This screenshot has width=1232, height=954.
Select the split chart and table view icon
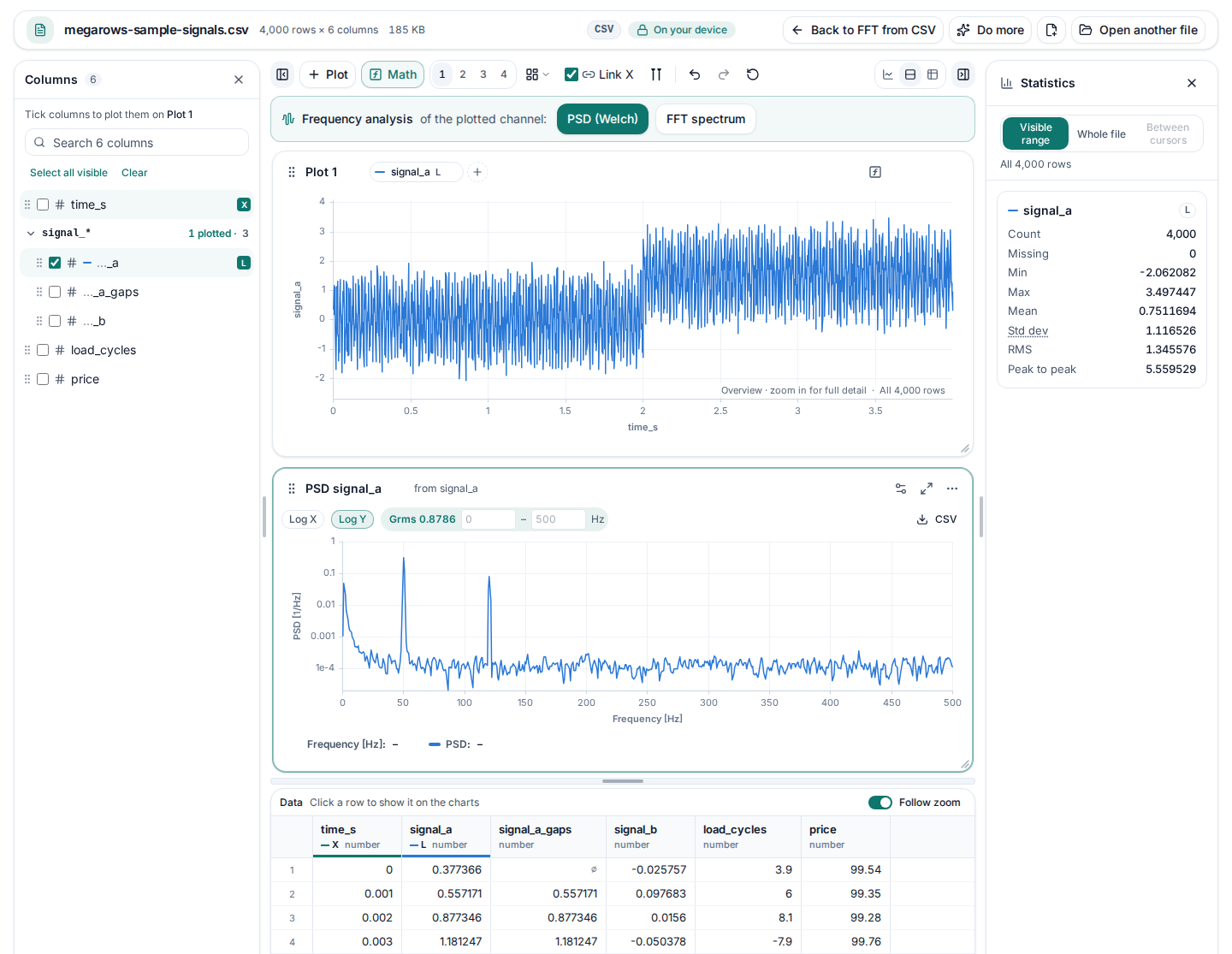[x=910, y=74]
